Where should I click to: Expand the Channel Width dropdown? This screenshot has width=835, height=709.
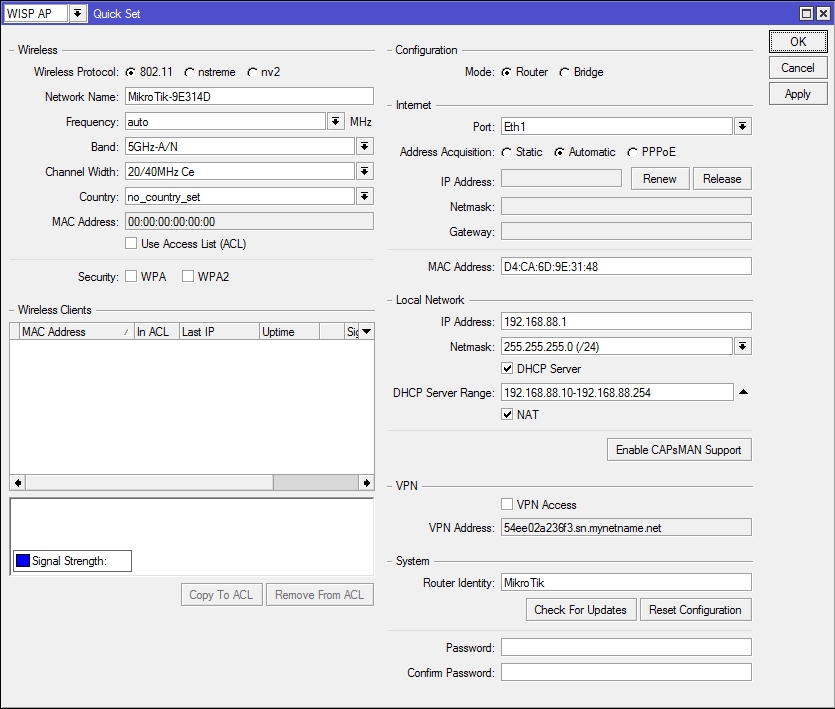[x=364, y=172]
